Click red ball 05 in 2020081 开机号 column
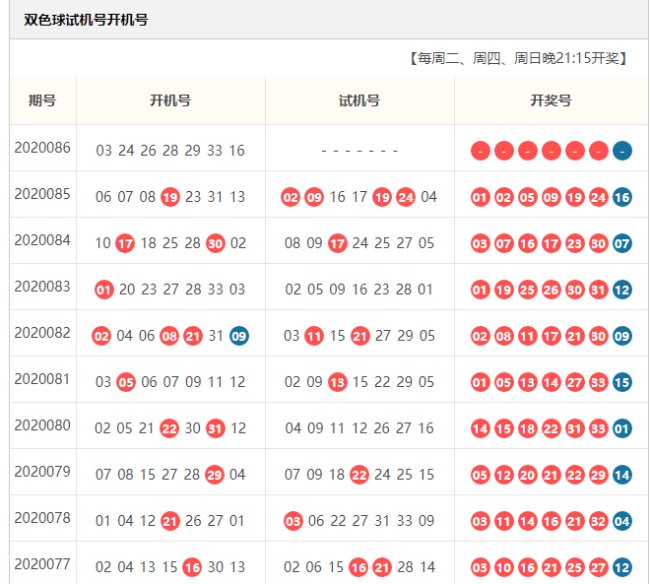Screen dimensions: 650x584 tap(126, 381)
